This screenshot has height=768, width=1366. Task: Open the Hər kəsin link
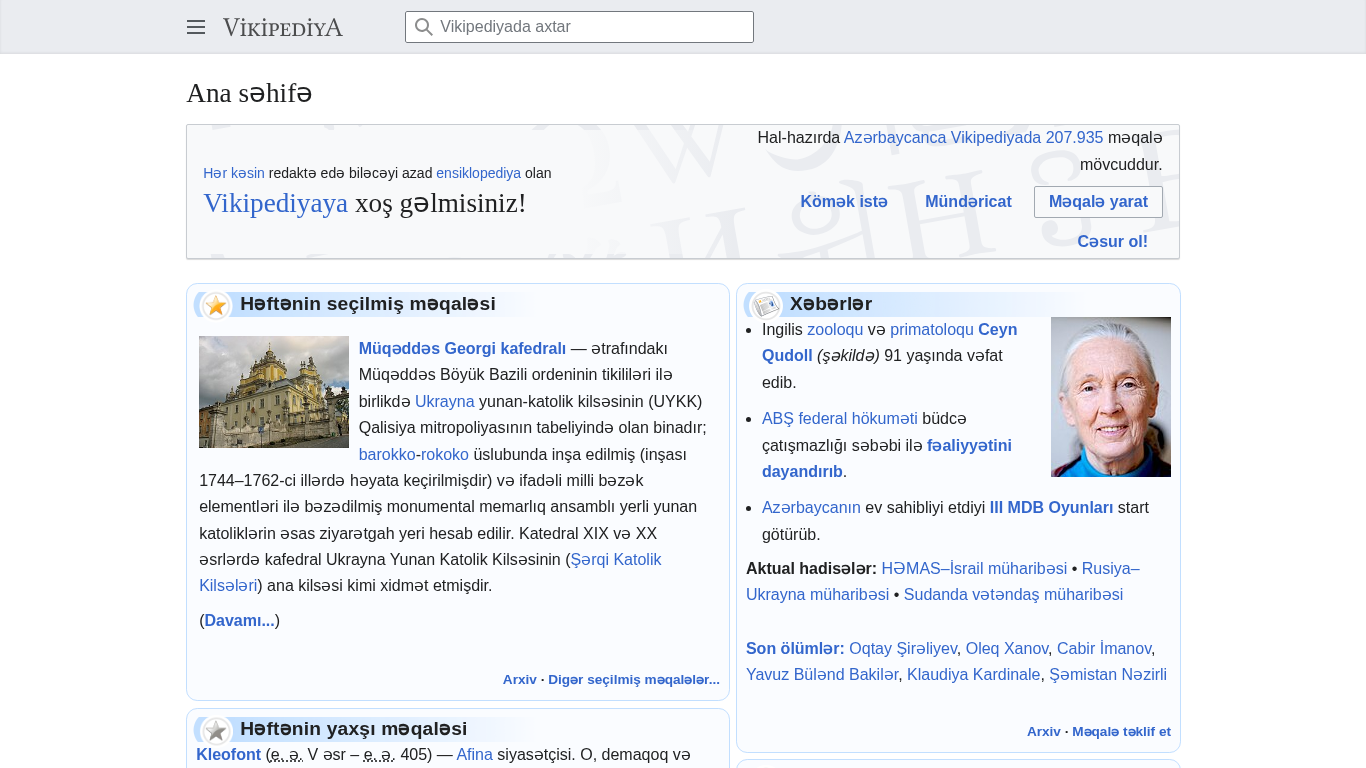[234, 173]
